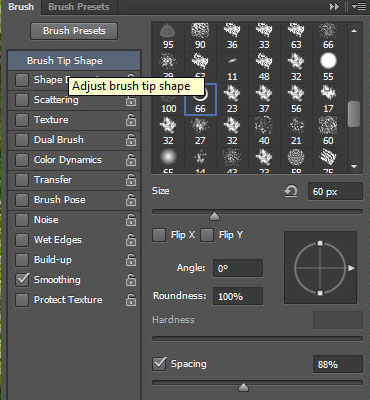Switch to the Brush tab

pos(21,7)
